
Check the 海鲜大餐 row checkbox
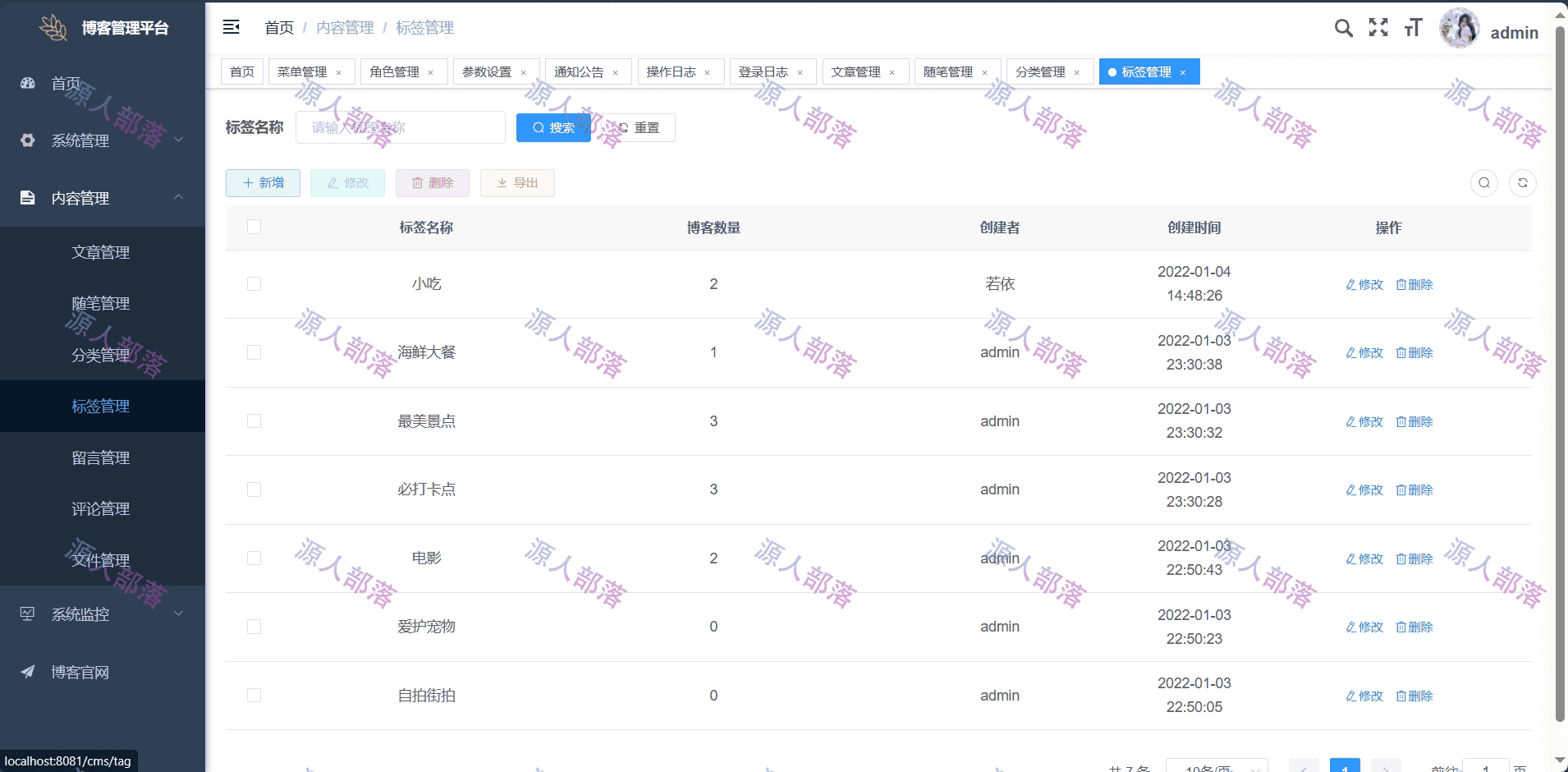(254, 352)
